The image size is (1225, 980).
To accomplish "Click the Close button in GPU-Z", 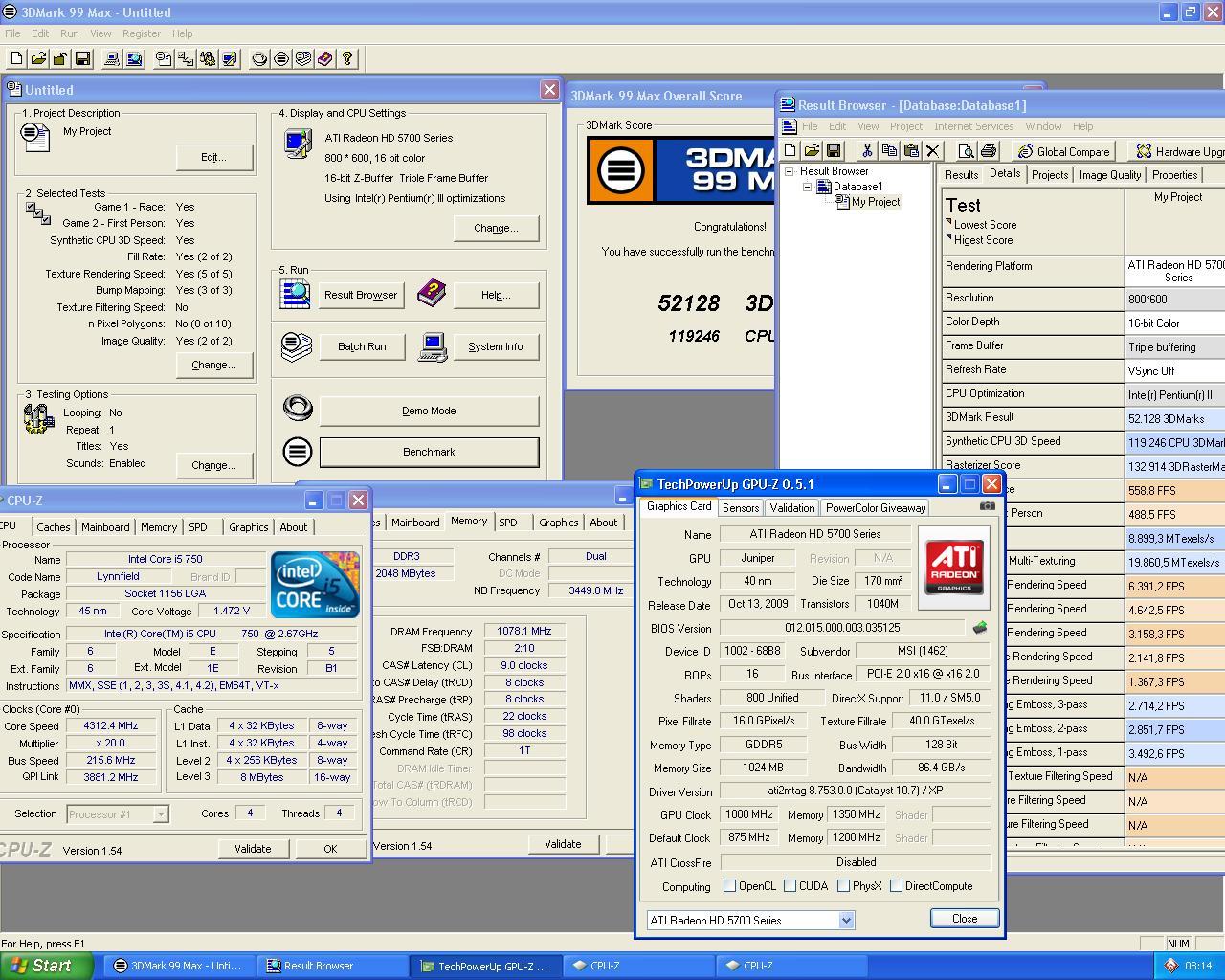I will pyautogui.click(x=965, y=918).
